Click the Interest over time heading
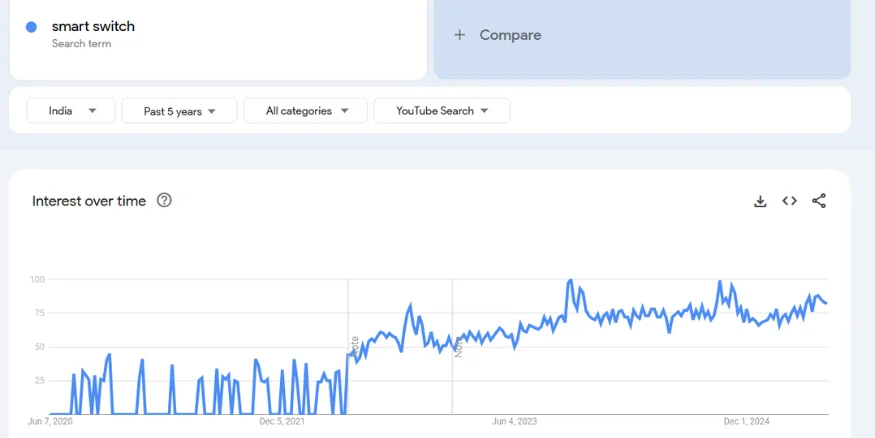The image size is (875, 438). 89,201
